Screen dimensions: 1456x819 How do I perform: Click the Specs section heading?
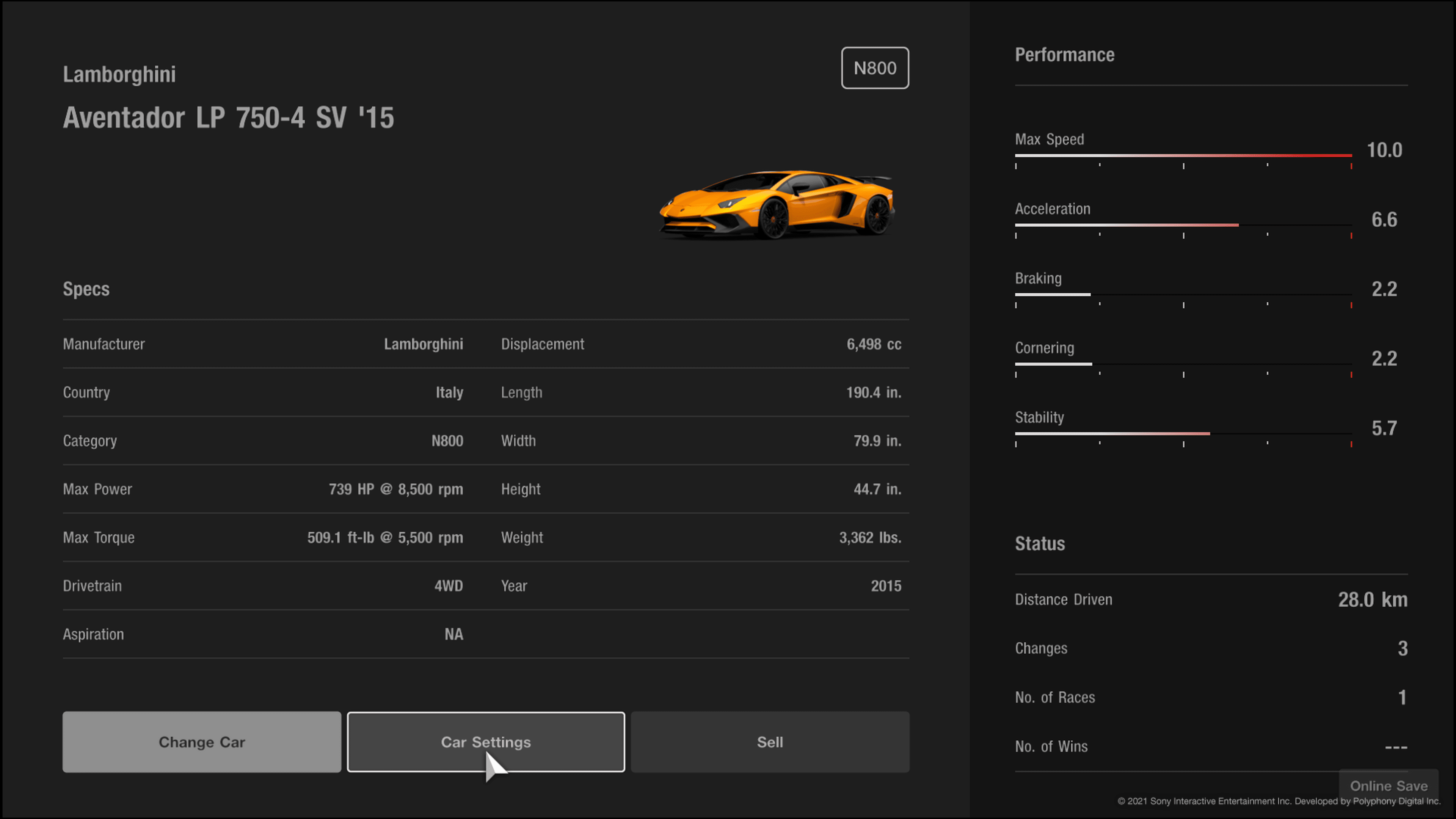pyautogui.click(x=86, y=289)
